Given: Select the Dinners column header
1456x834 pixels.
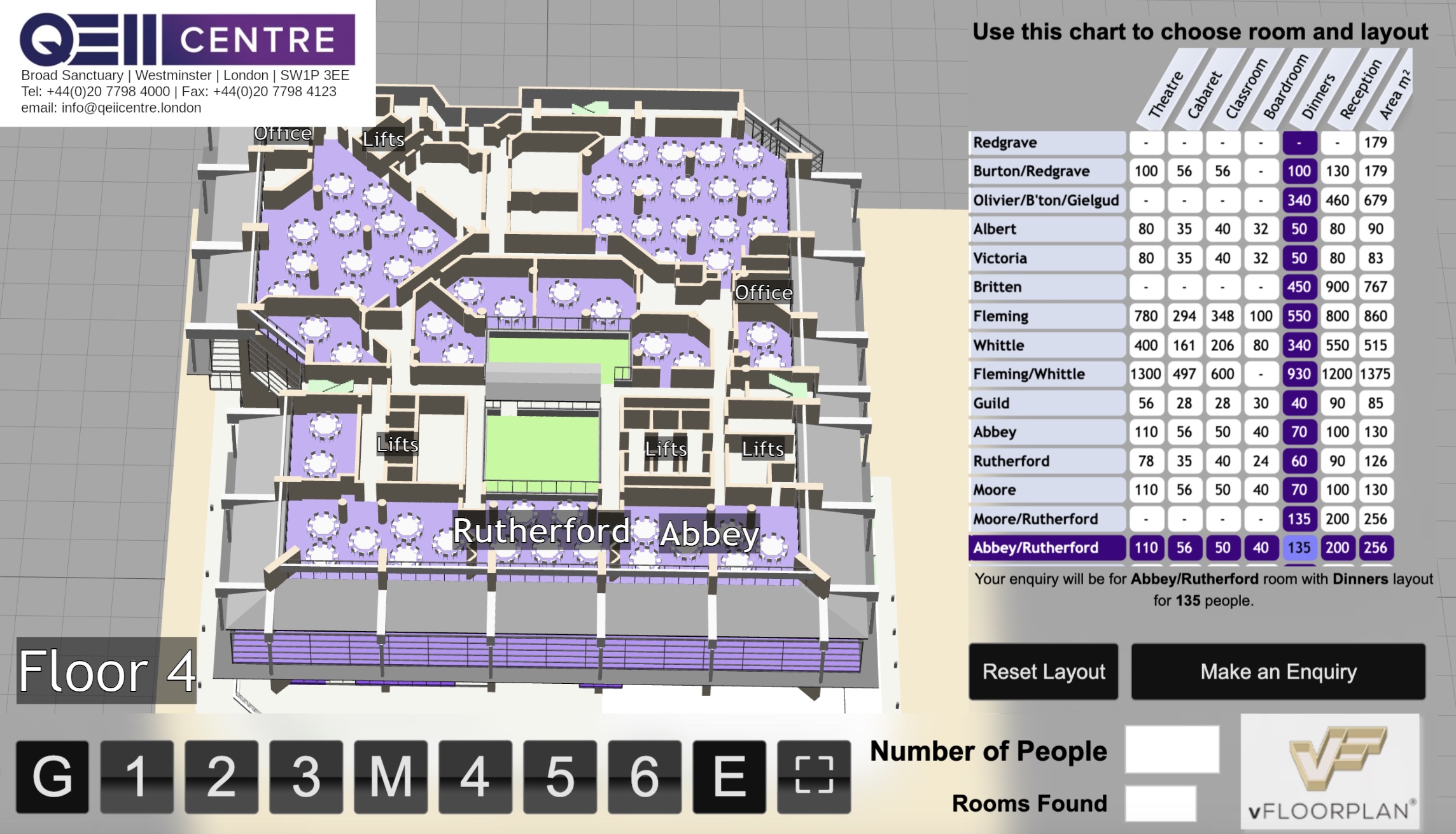Looking at the screenshot, I should [x=1317, y=95].
